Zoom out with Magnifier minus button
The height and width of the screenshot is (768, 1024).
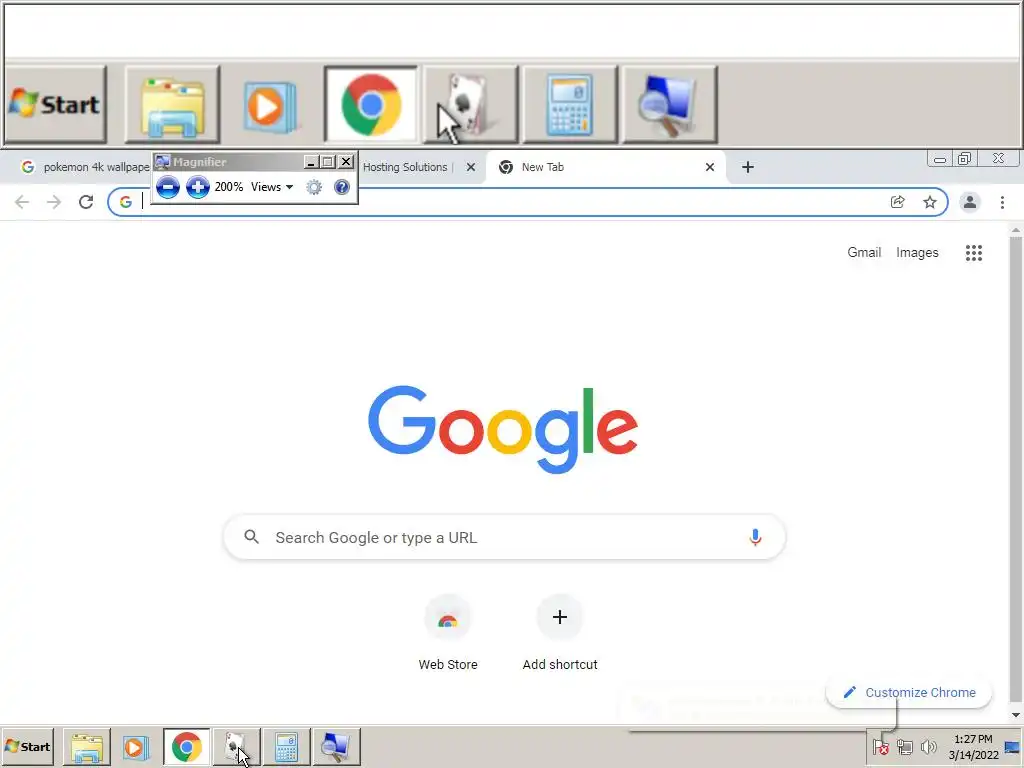point(168,187)
